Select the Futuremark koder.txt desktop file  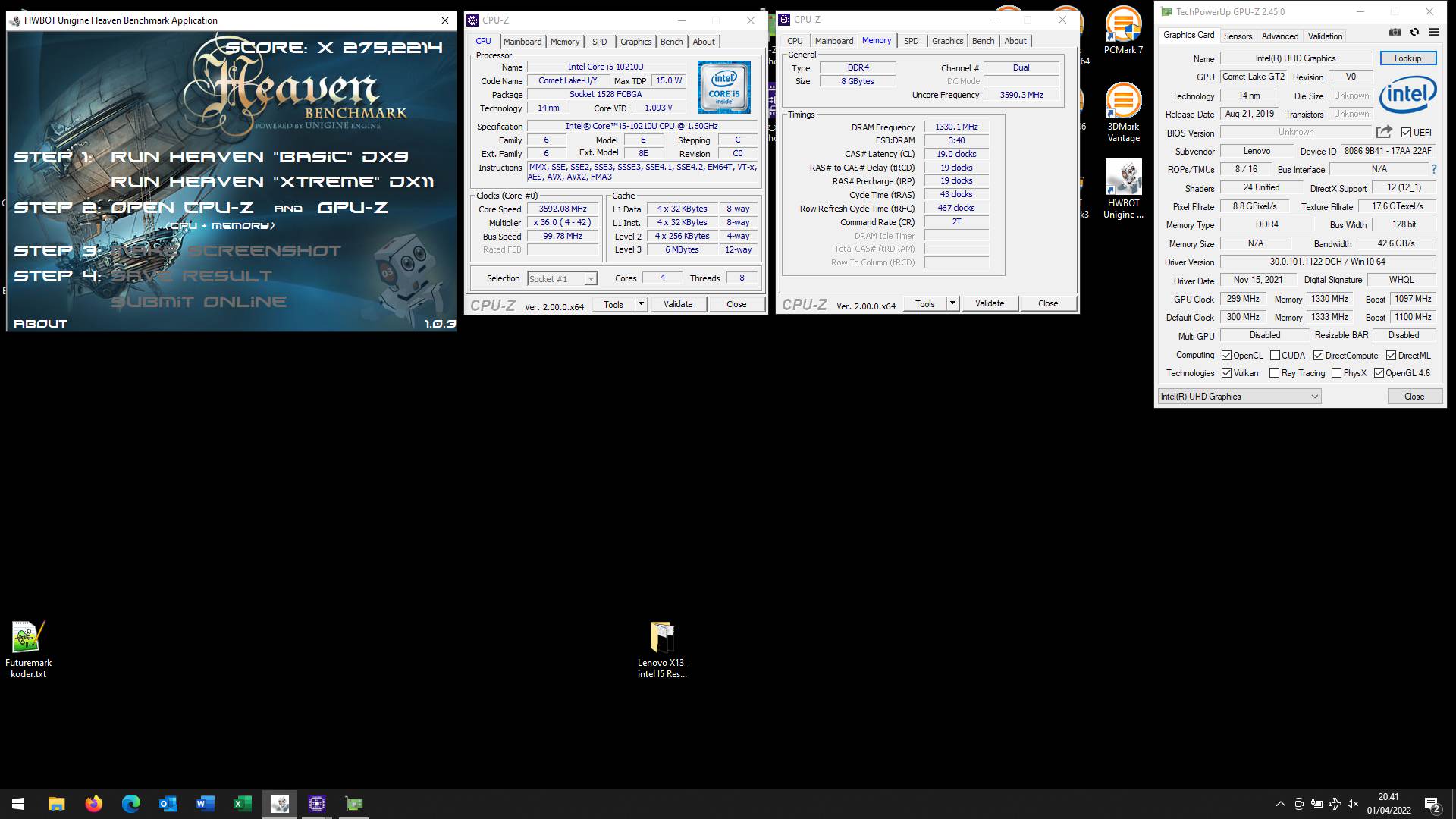pyautogui.click(x=28, y=649)
